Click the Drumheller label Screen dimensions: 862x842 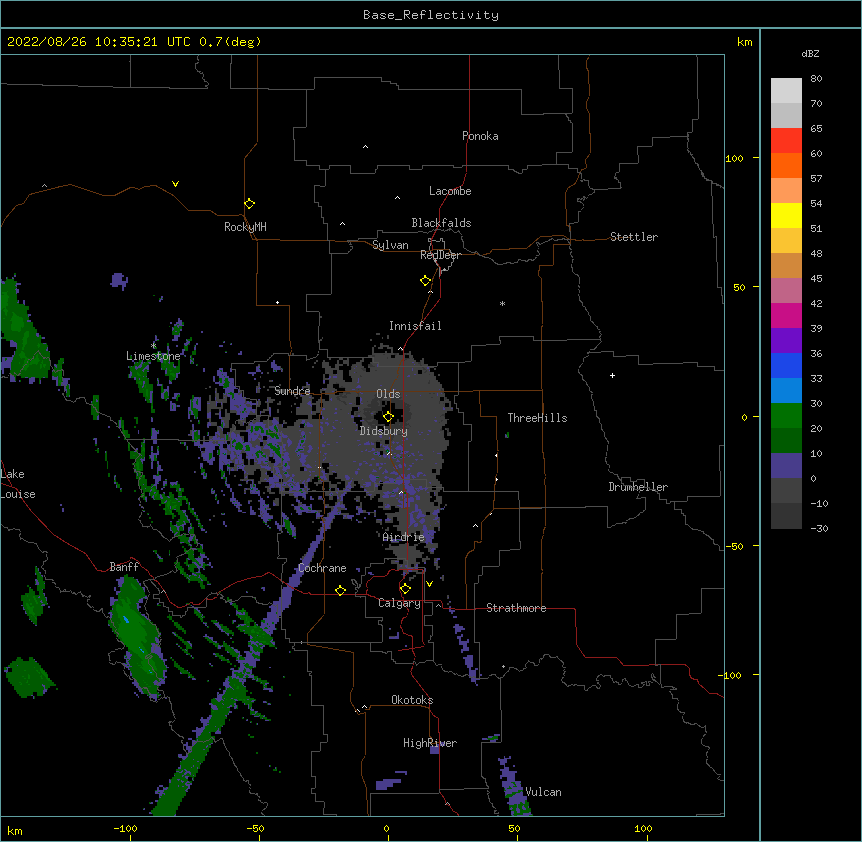(638, 486)
